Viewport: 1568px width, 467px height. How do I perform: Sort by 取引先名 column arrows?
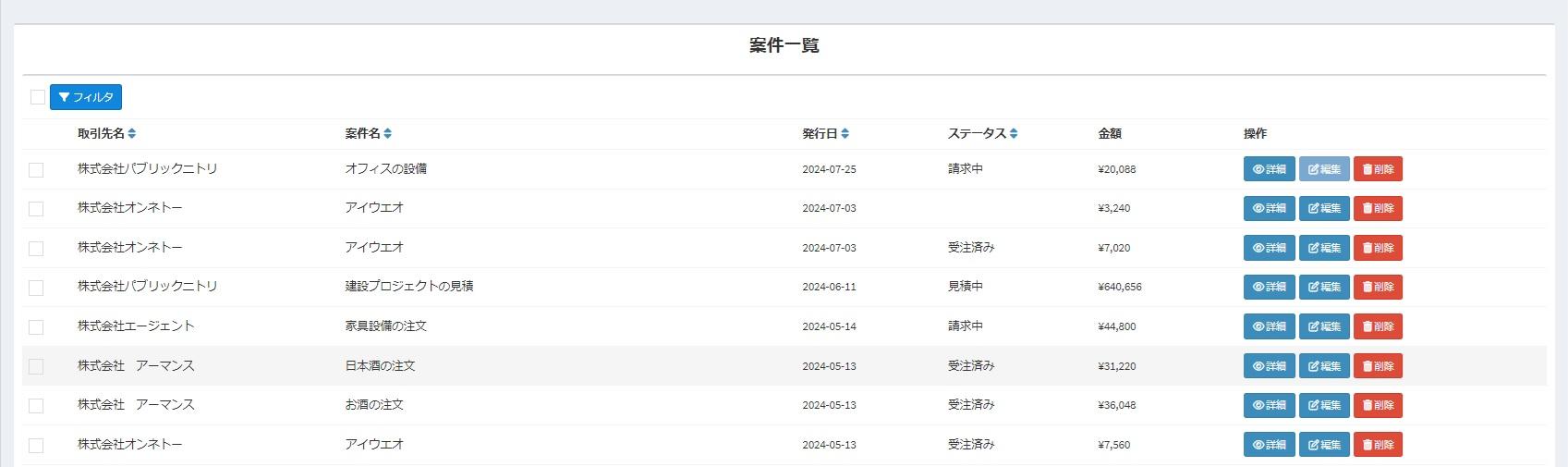click(132, 134)
